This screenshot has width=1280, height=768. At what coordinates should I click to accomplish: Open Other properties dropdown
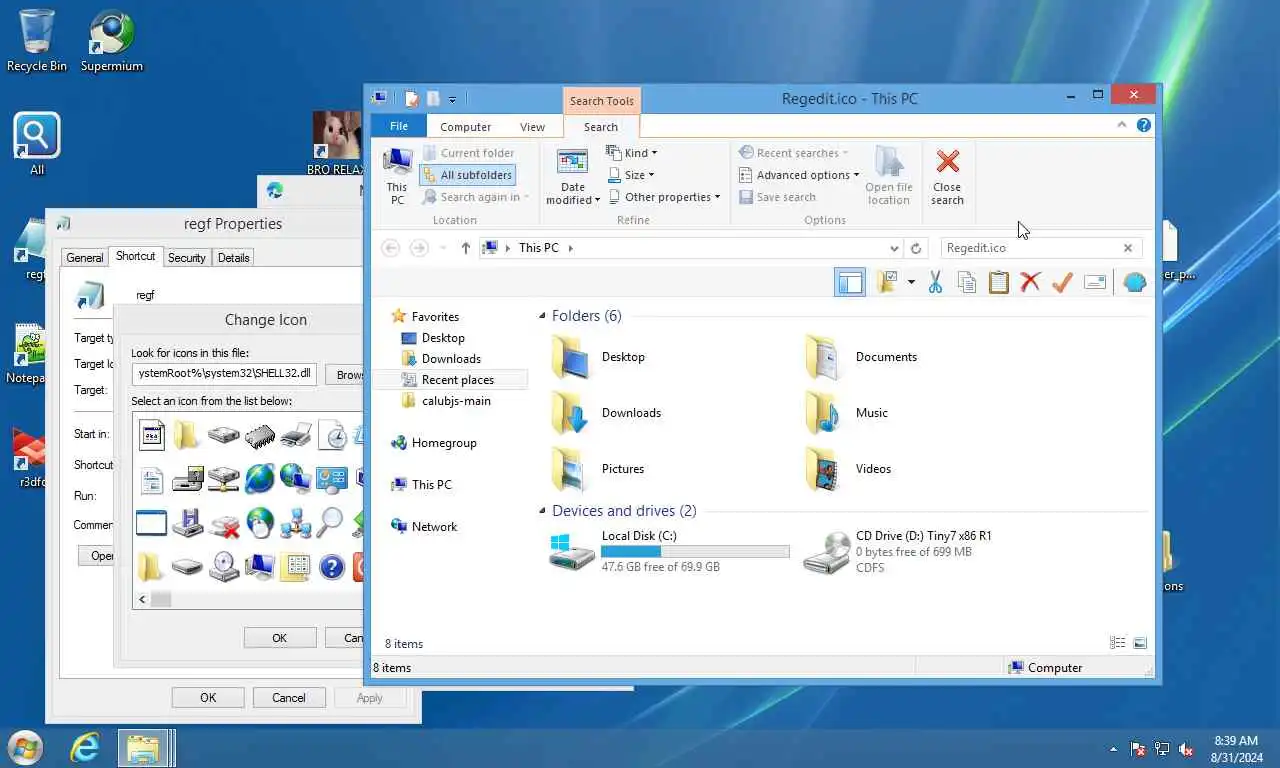(x=664, y=197)
